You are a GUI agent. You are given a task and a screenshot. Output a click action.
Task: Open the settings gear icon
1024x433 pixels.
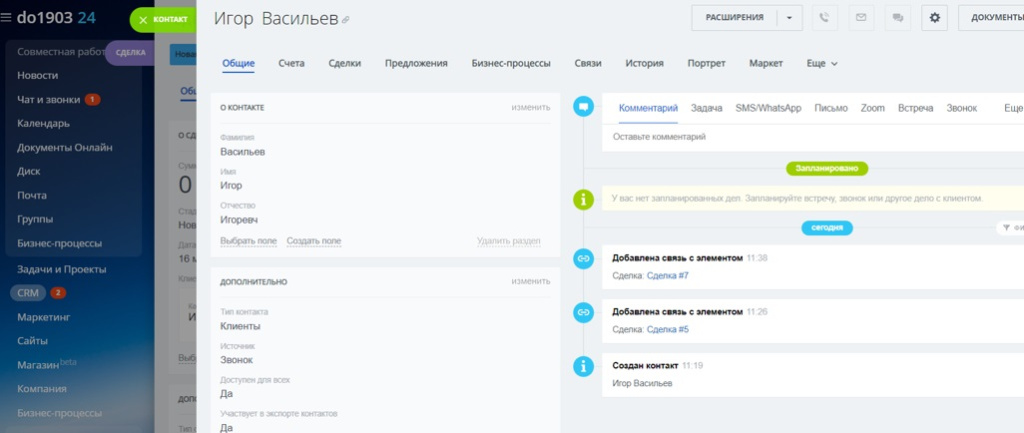[x=935, y=18]
